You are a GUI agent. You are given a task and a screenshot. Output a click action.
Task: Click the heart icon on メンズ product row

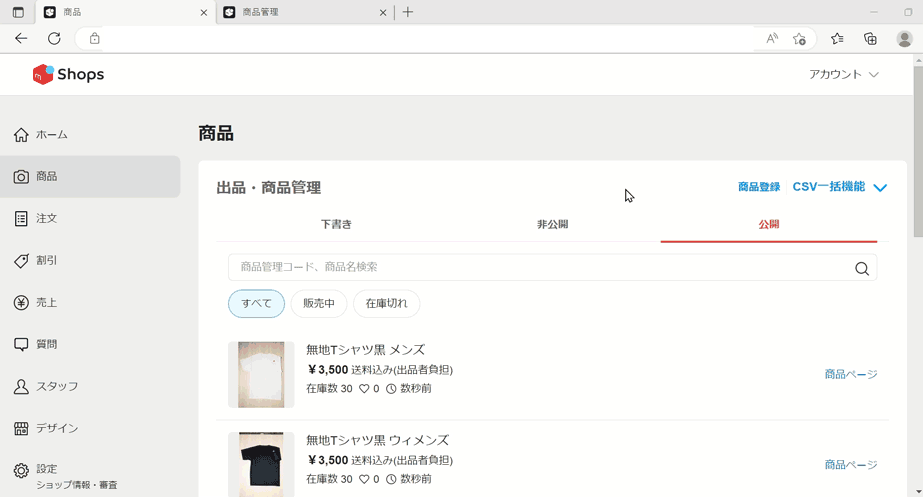(364, 389)
